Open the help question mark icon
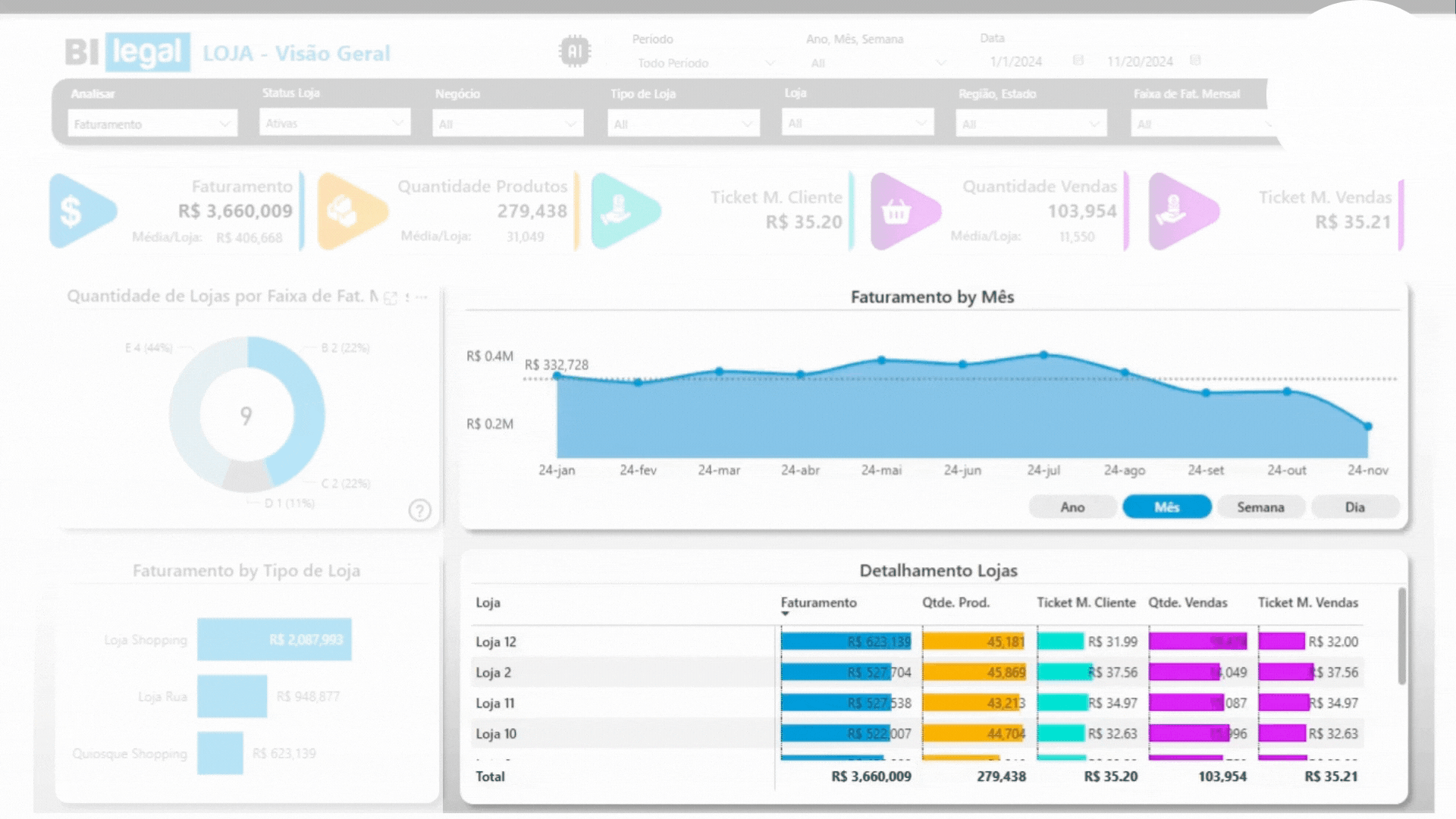1456x819 pixels. [x=419, y=510]
